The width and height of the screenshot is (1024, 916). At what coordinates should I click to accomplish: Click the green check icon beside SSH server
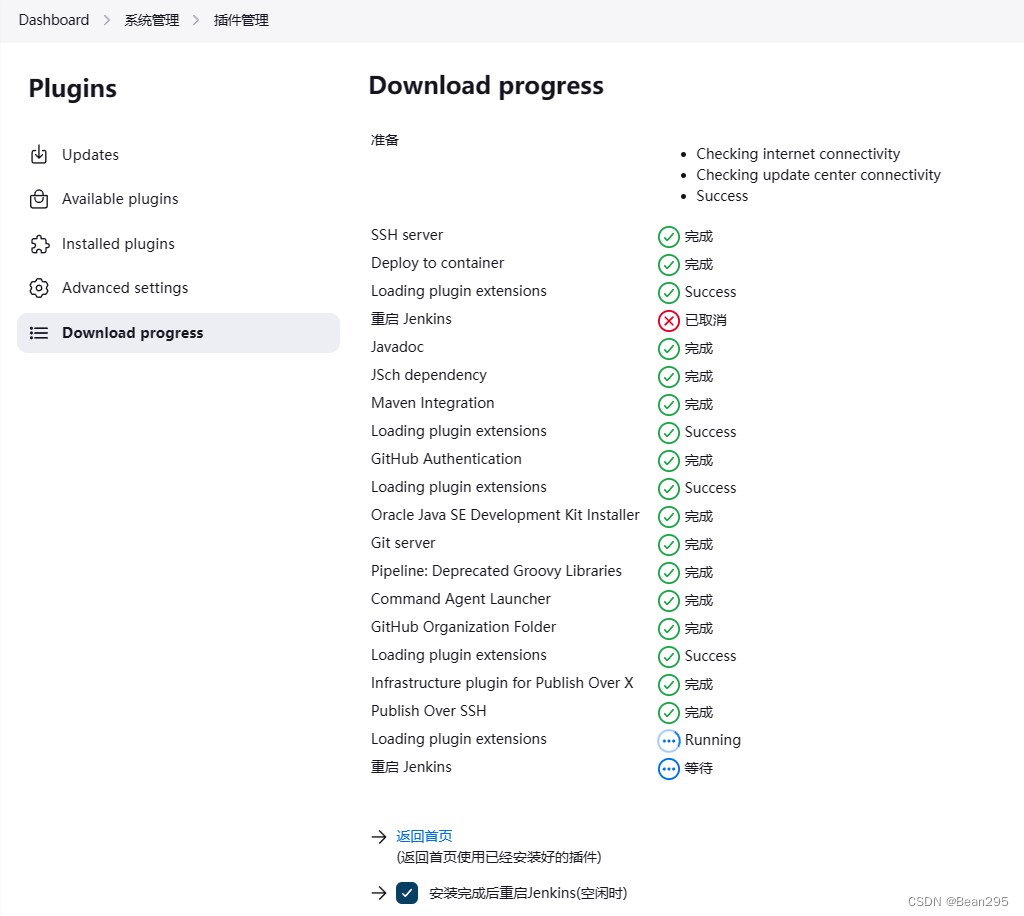[x=669, y=237]
